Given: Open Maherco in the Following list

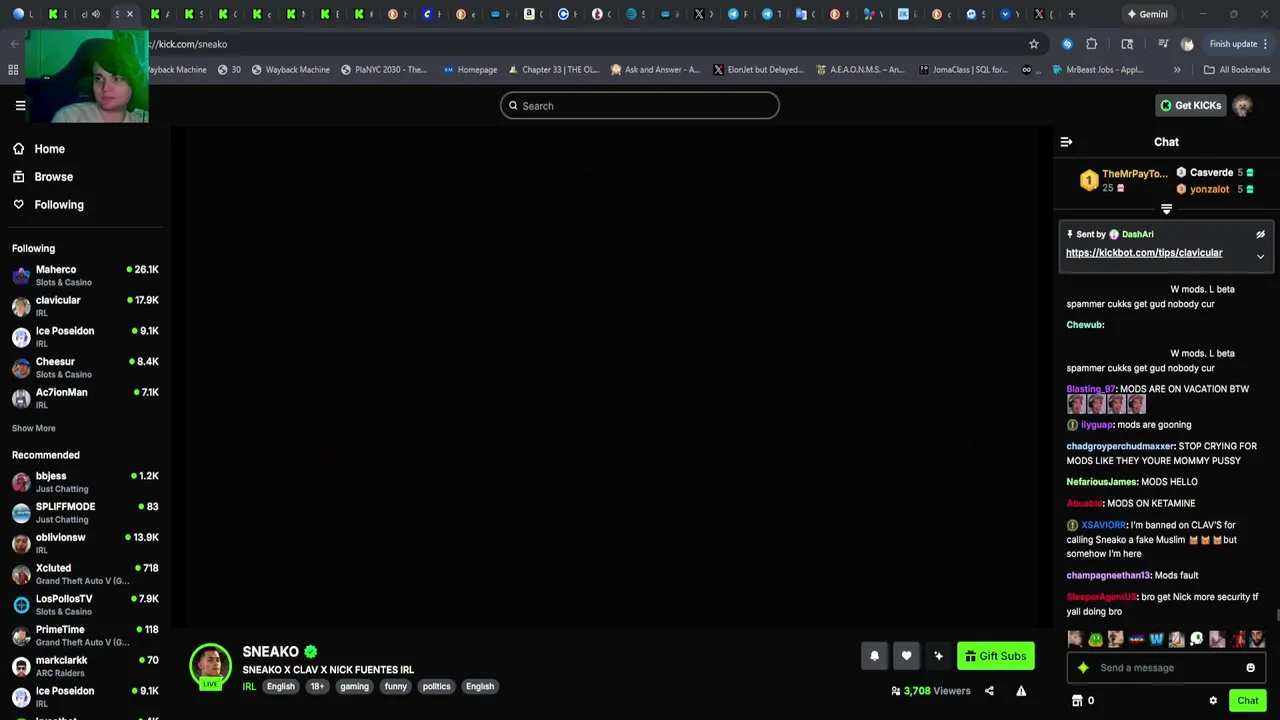Looking at the screenshot, I should [85, 276].
